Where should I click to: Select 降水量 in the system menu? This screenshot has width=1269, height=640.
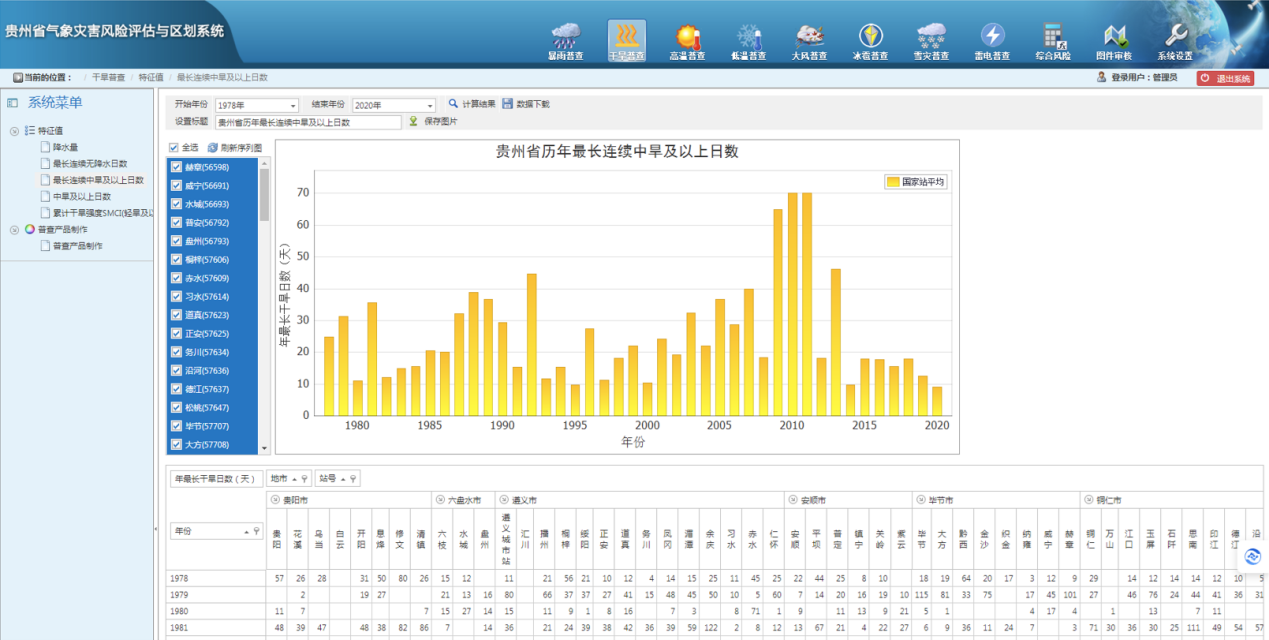click(x=65, y=147)
